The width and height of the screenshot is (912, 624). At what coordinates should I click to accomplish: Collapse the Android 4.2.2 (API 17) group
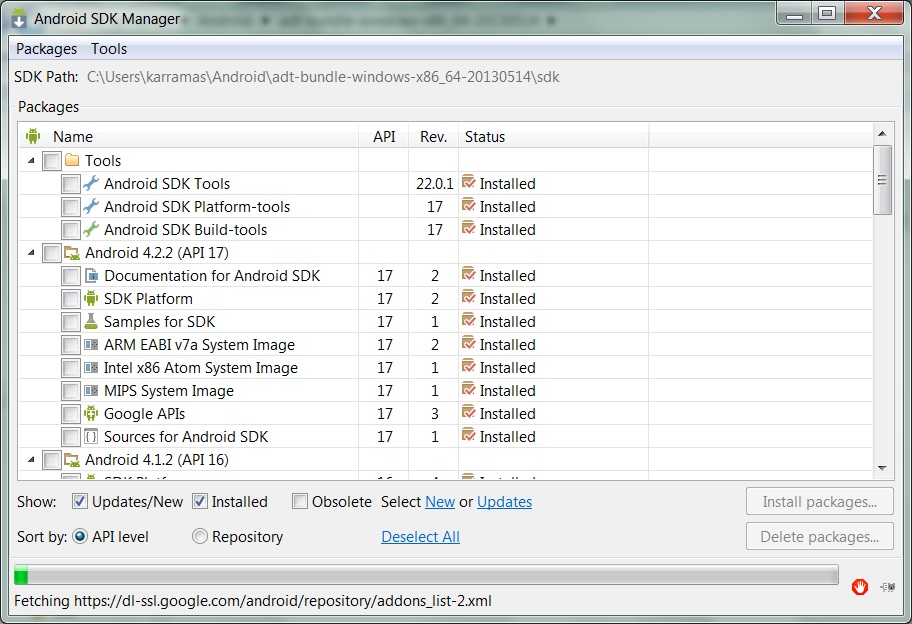[x=31, y=253]
